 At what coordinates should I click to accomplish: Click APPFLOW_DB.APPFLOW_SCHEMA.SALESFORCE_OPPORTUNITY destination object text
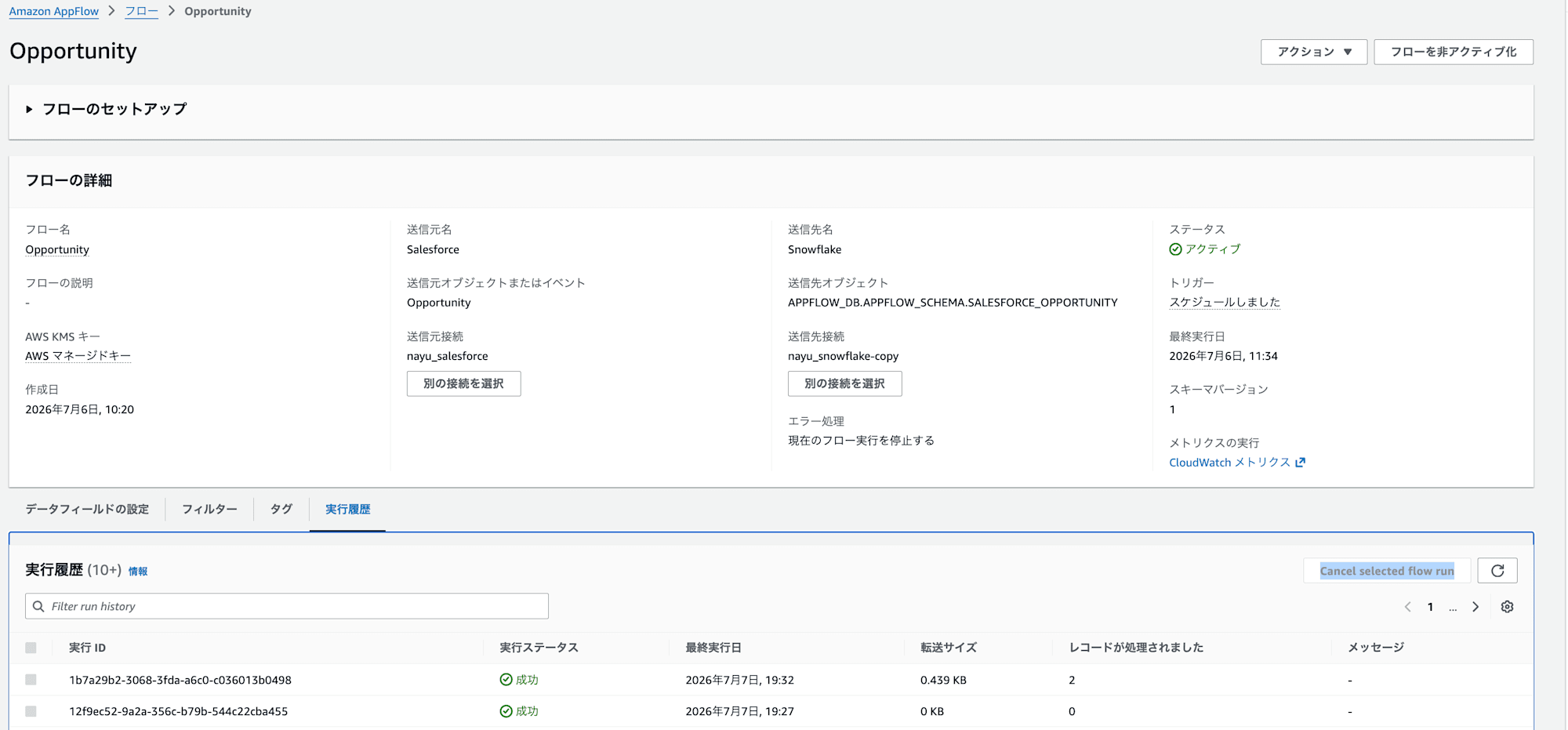coord(953,303)
